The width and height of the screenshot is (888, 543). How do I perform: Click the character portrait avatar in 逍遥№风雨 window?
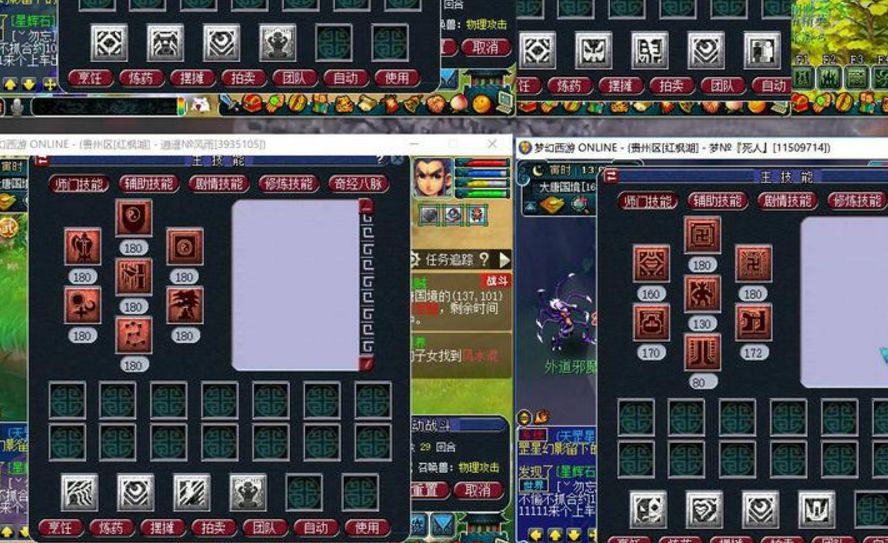(432, 178)
